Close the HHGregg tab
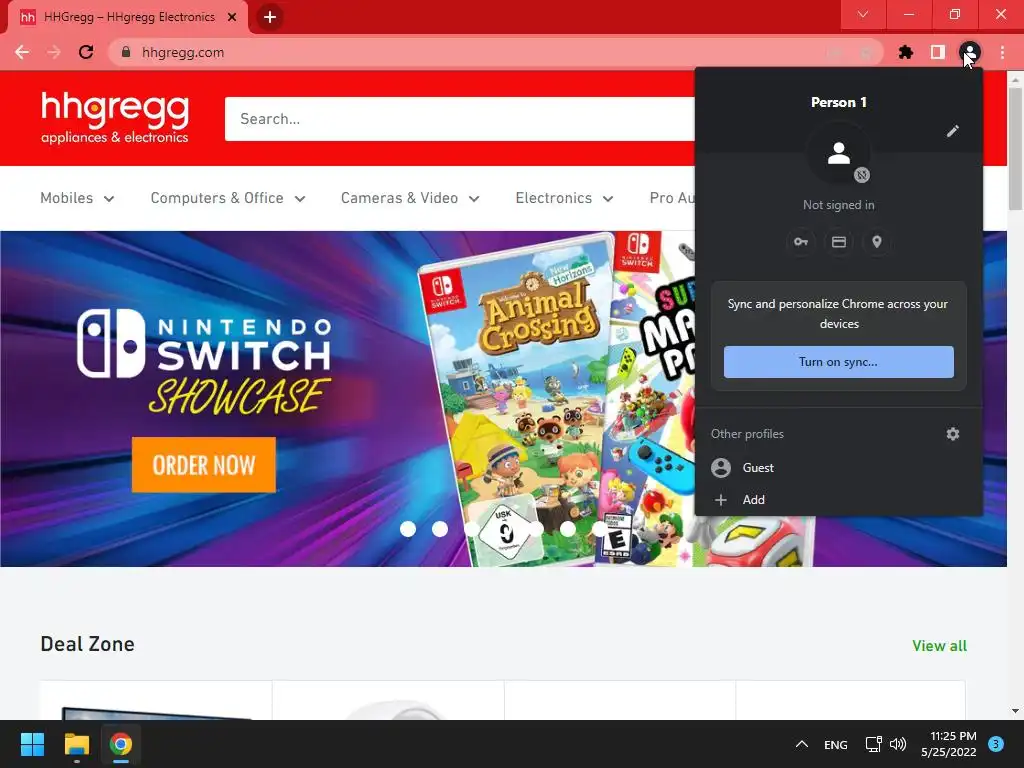 [232, 17]
